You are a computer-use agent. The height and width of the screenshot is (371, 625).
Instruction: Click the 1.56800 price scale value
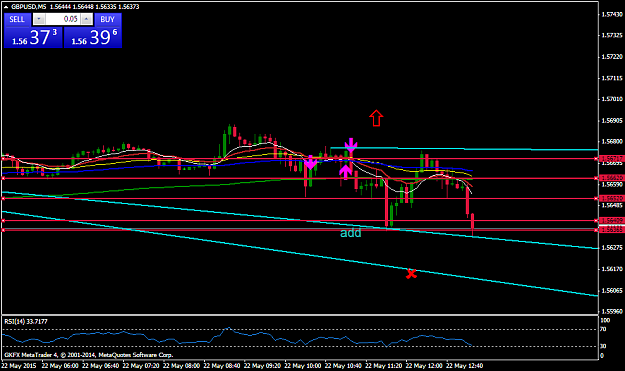(x=612, y=141)
